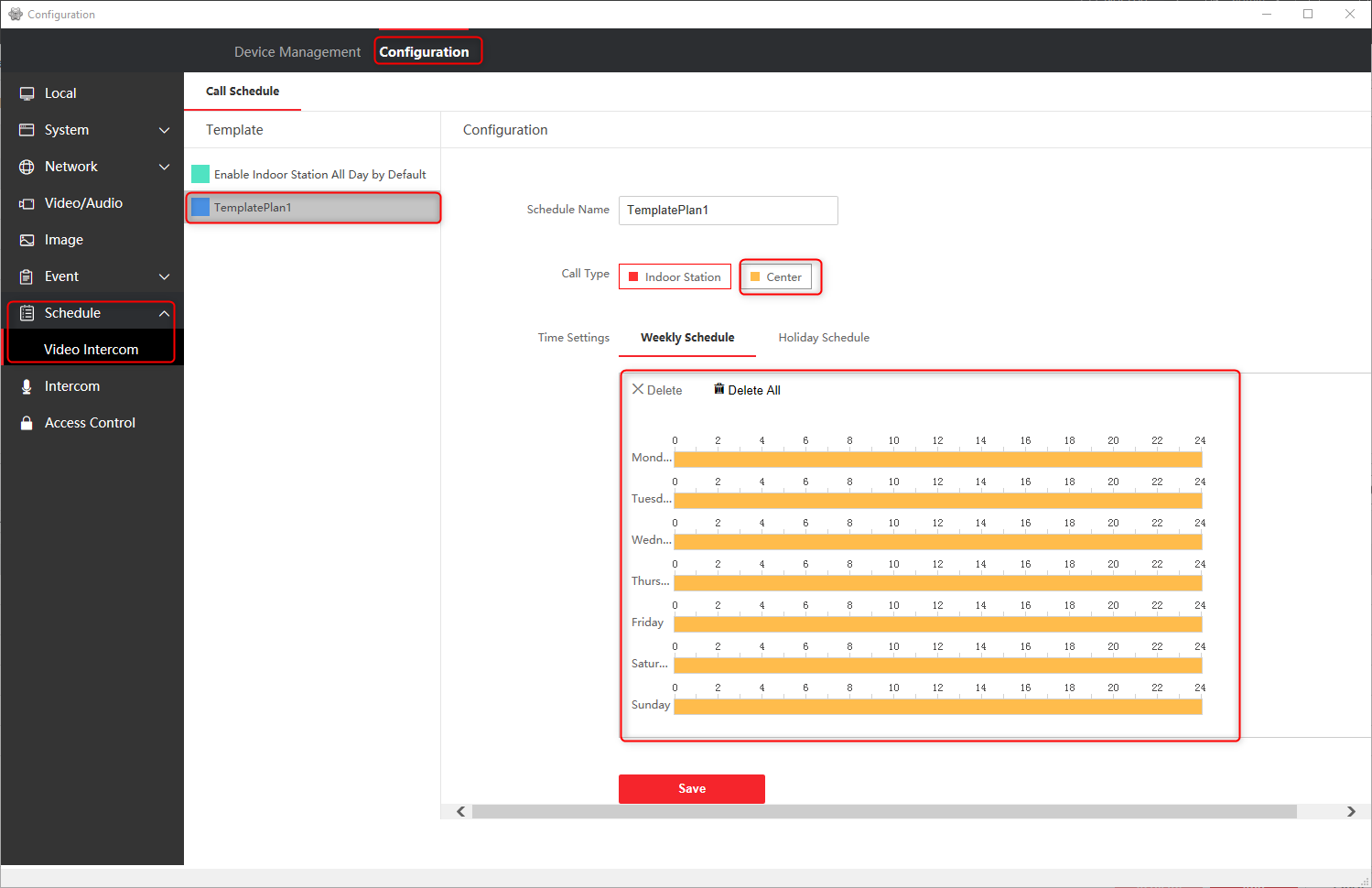
Task: Click the Schedule Name input field
Action: click(729, 211)
